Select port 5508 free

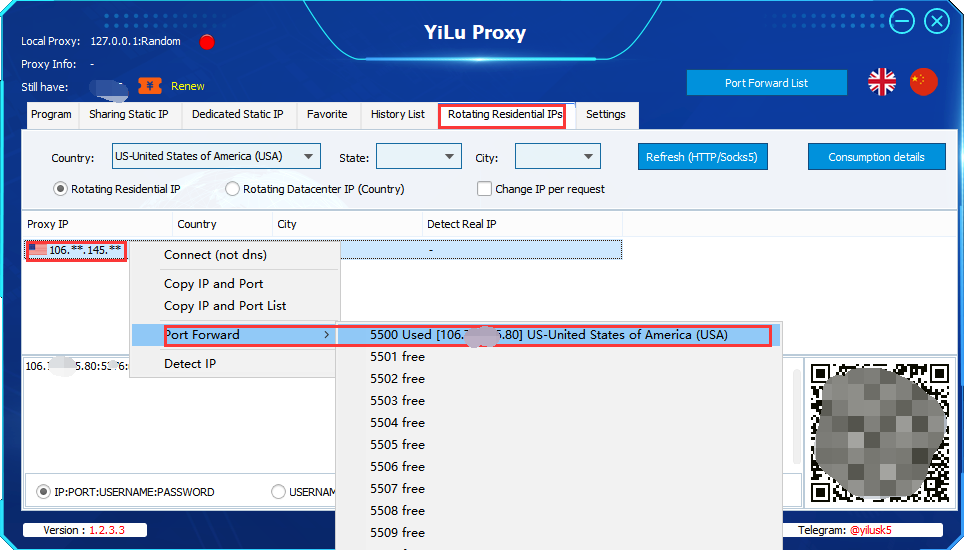point(558,511)
